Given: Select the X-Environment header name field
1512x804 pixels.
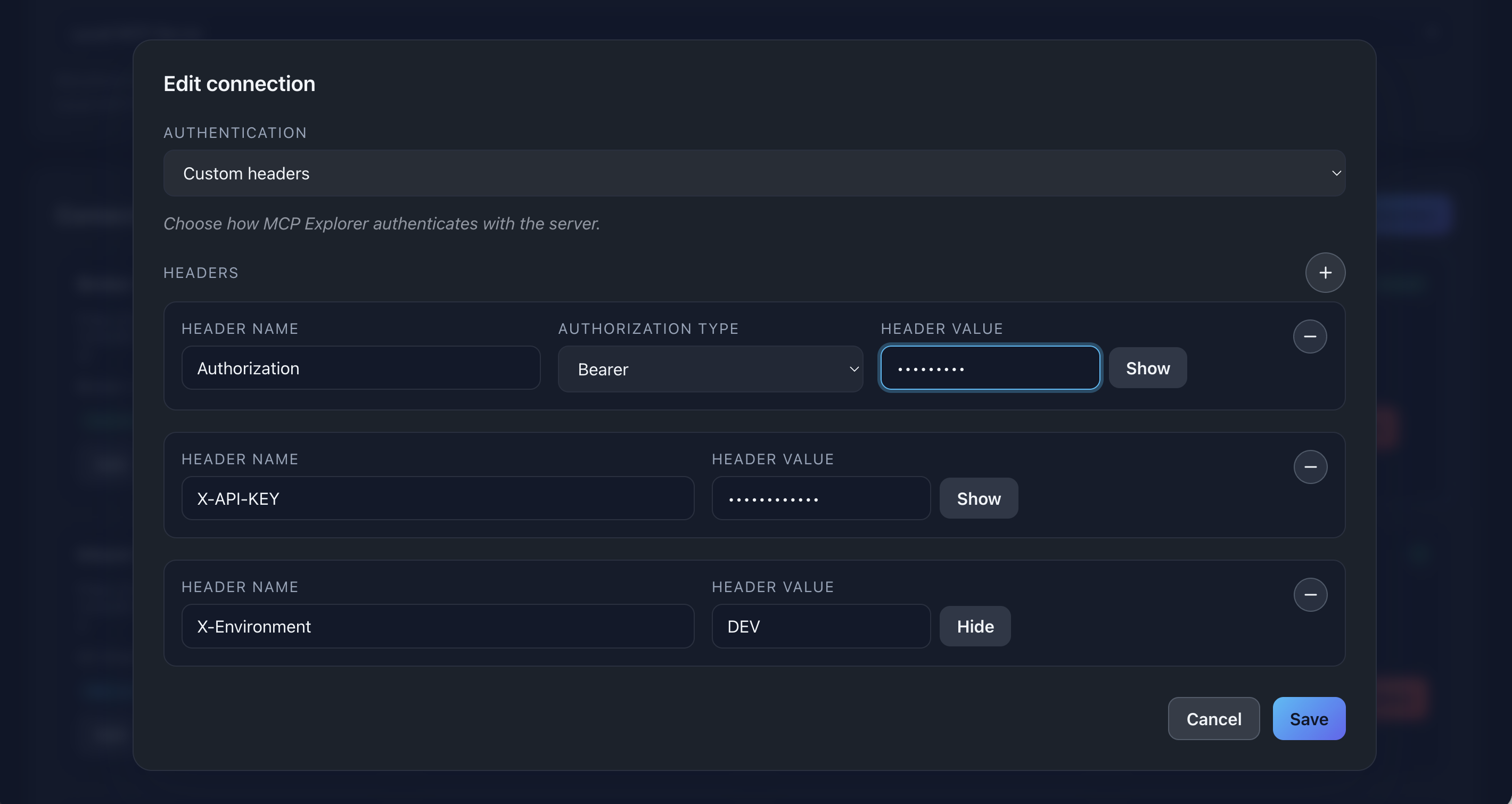Looking at the screenshot, I should coord(437,626).
